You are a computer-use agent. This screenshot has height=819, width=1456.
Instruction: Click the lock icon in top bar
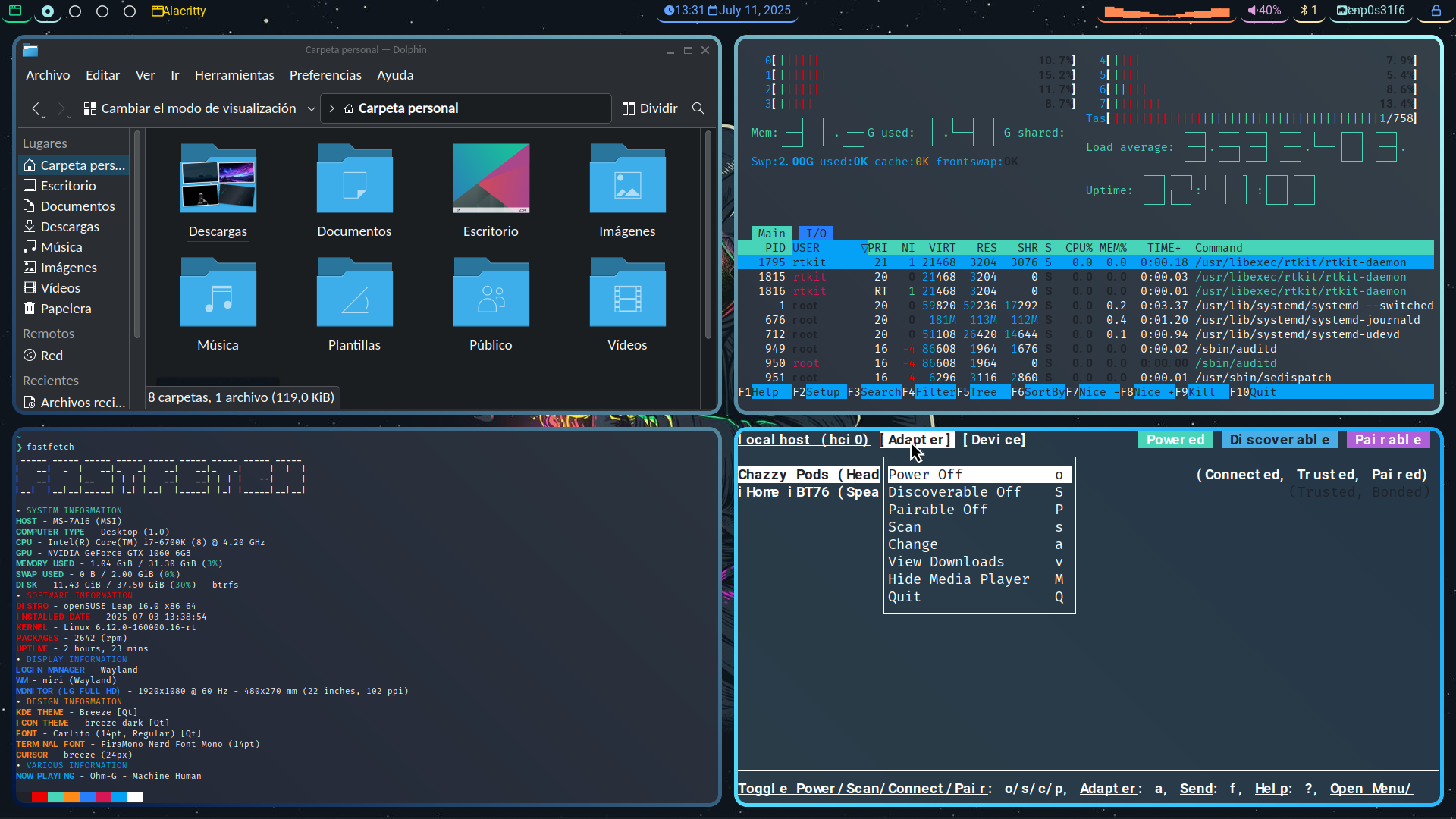(1436, 11)
